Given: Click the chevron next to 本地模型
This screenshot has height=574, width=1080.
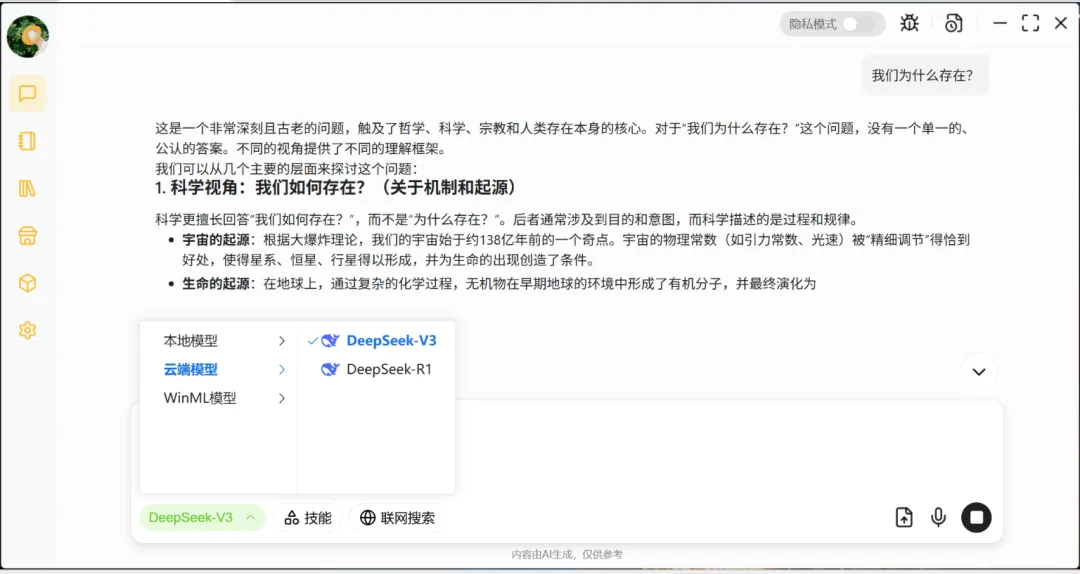Looking at the screenshot, I should pos(282,340).
